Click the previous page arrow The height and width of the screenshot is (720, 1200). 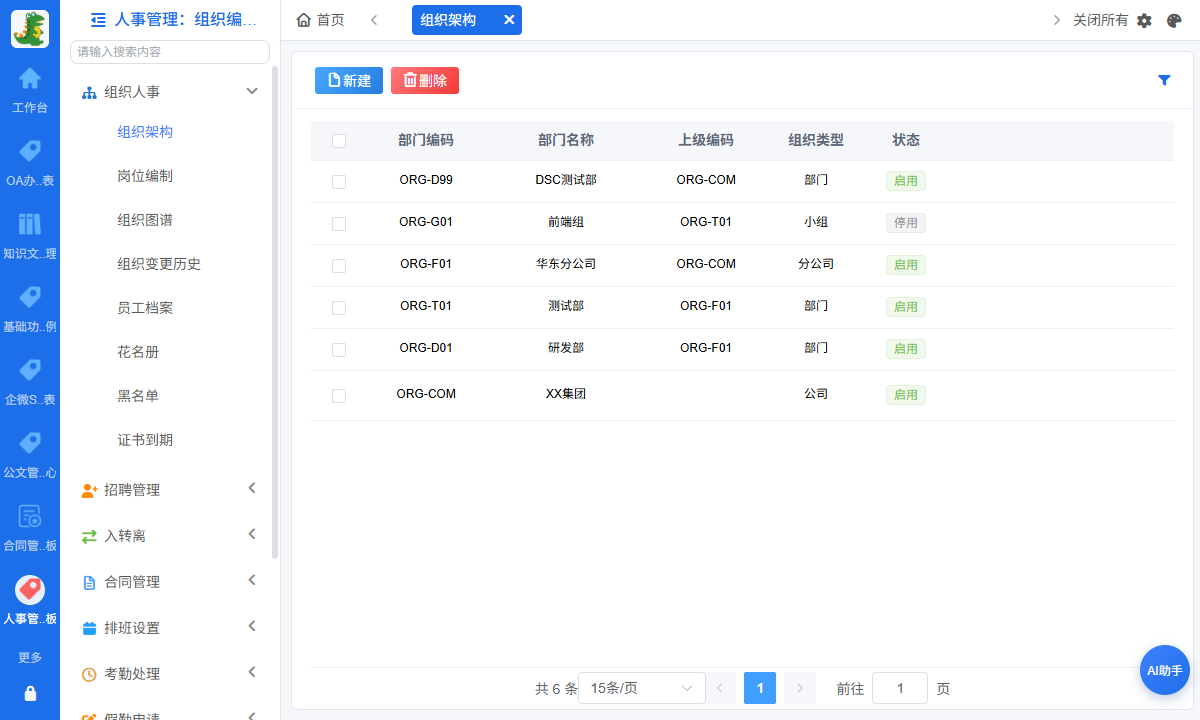[720, 688]
